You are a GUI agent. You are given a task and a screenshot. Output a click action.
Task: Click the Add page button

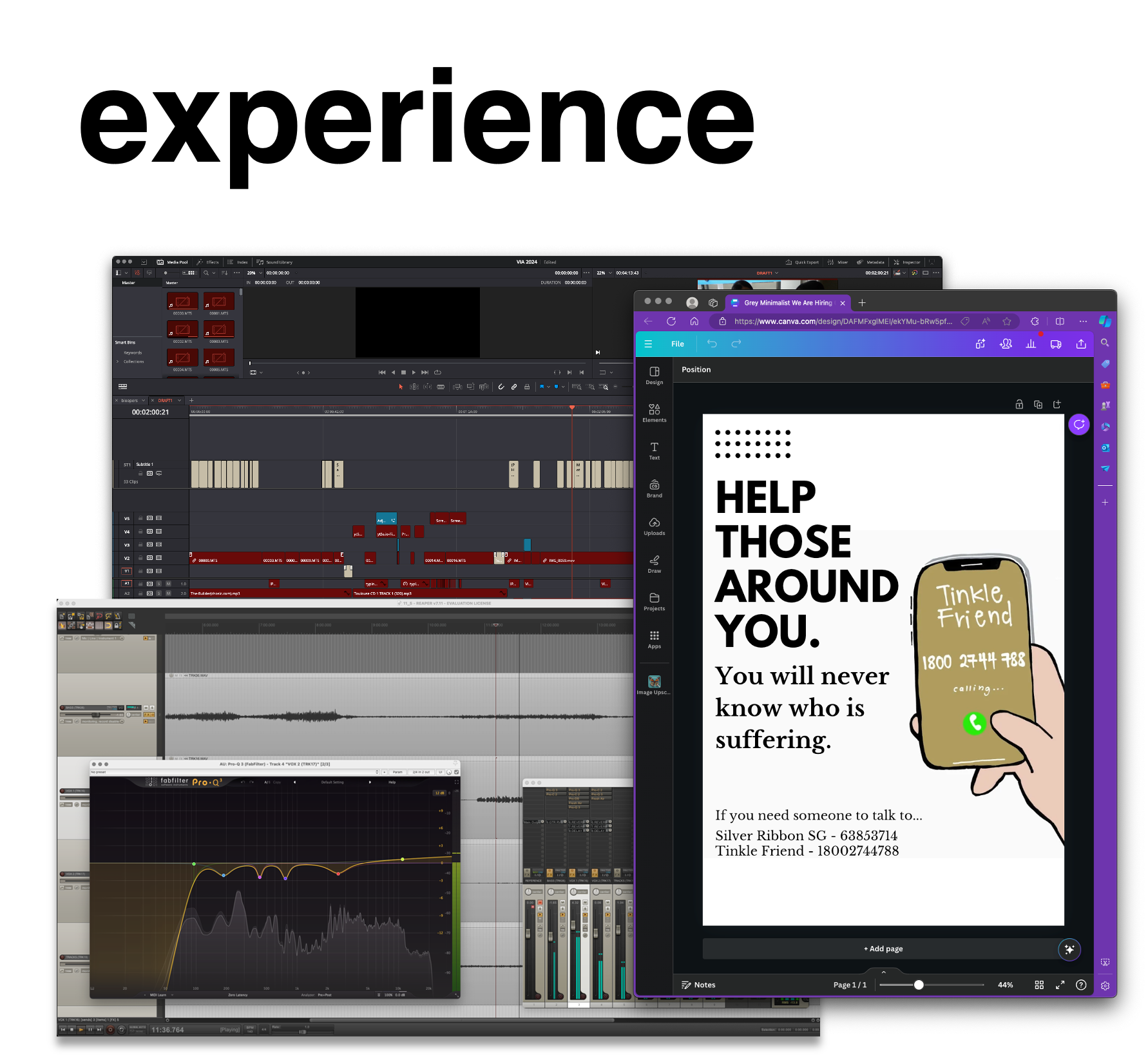point(883,949)
